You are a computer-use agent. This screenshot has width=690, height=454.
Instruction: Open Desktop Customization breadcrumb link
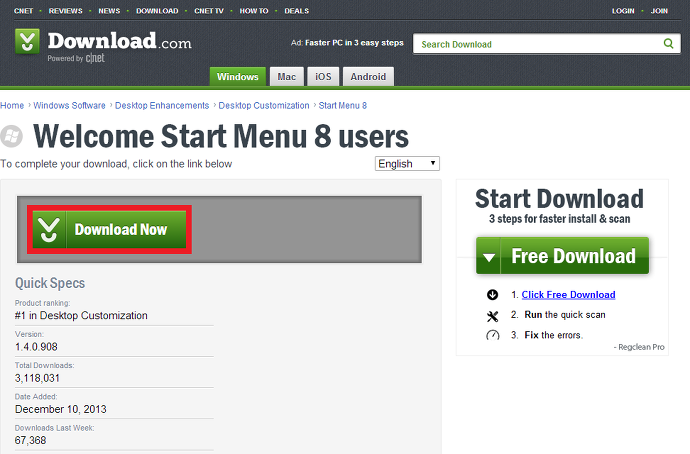[264, 106]
